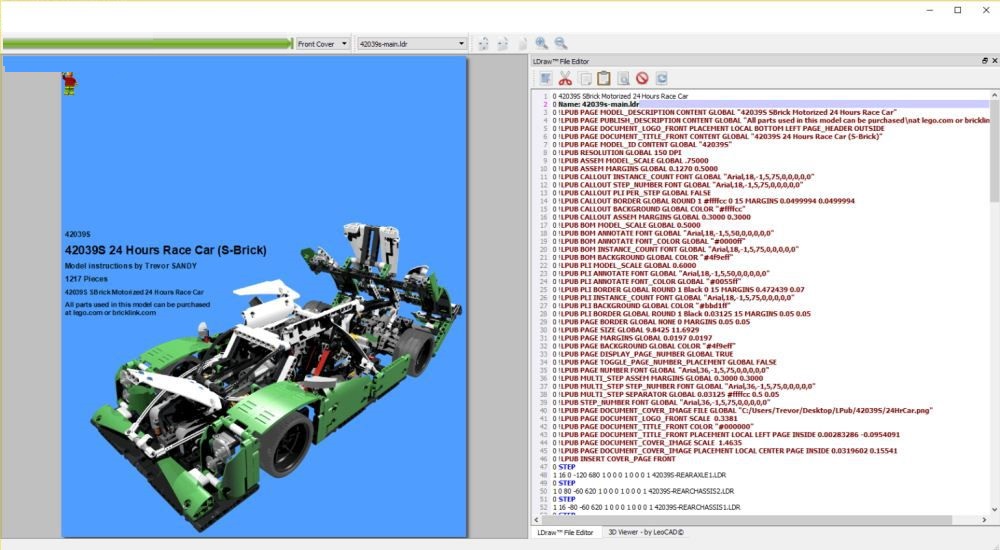Click the Redraw refresh icon in editor
1000x550 pixels.
point(661,78)
